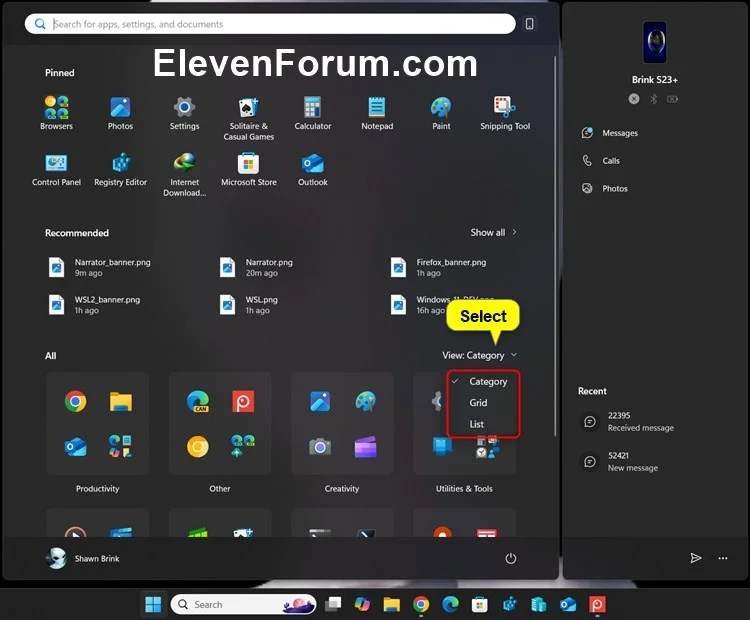Screen dimensions: 750x620
Task: Click the power button icon
Action: 510,558
